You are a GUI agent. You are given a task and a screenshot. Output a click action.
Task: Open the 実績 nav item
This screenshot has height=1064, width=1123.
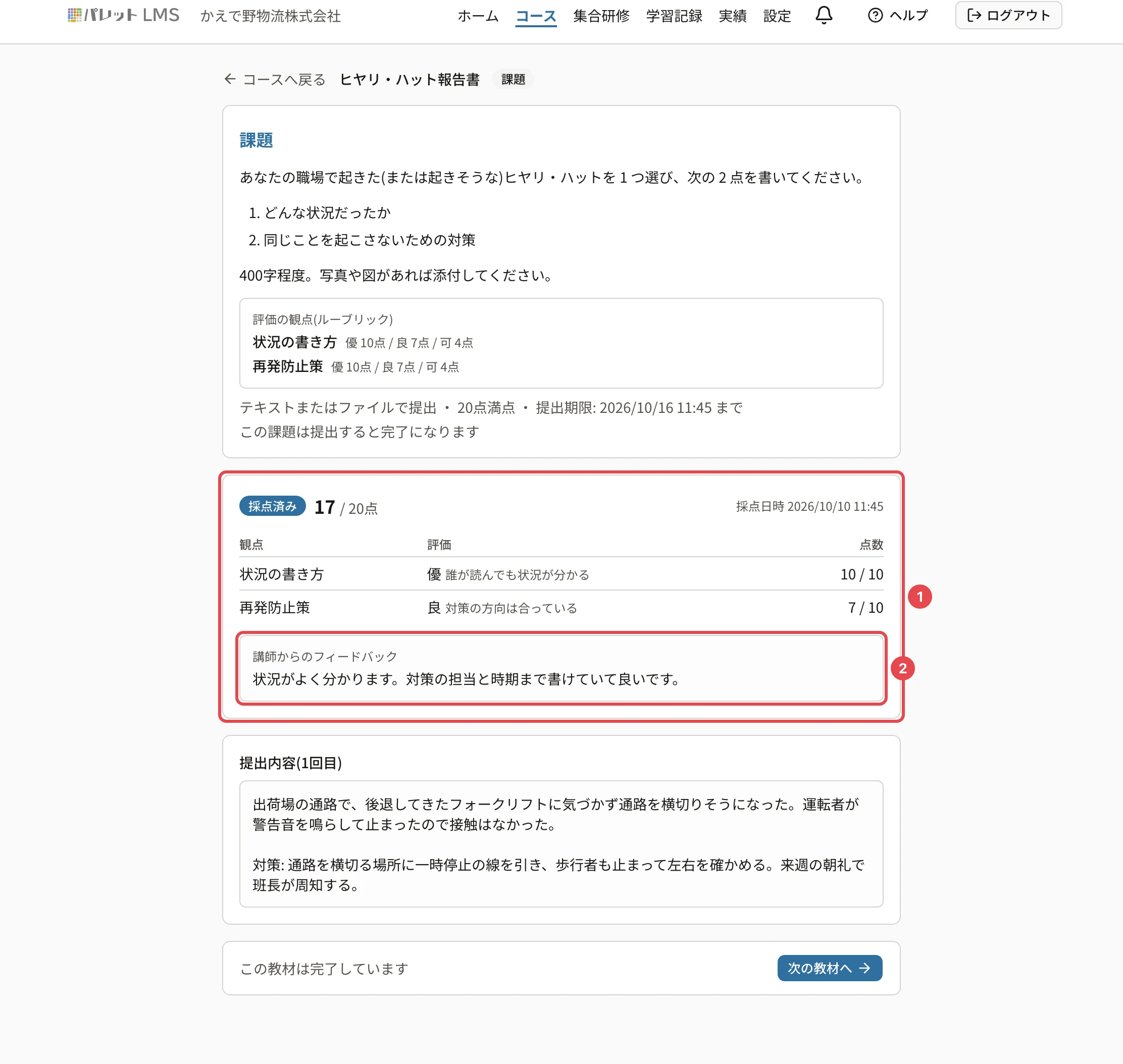(733, 16)
